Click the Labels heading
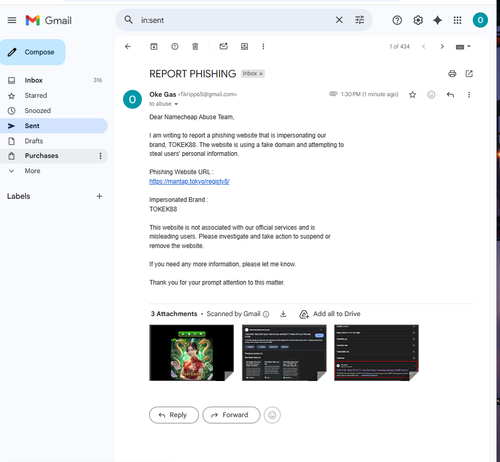500x462 pixels. (x=19, y=196)
